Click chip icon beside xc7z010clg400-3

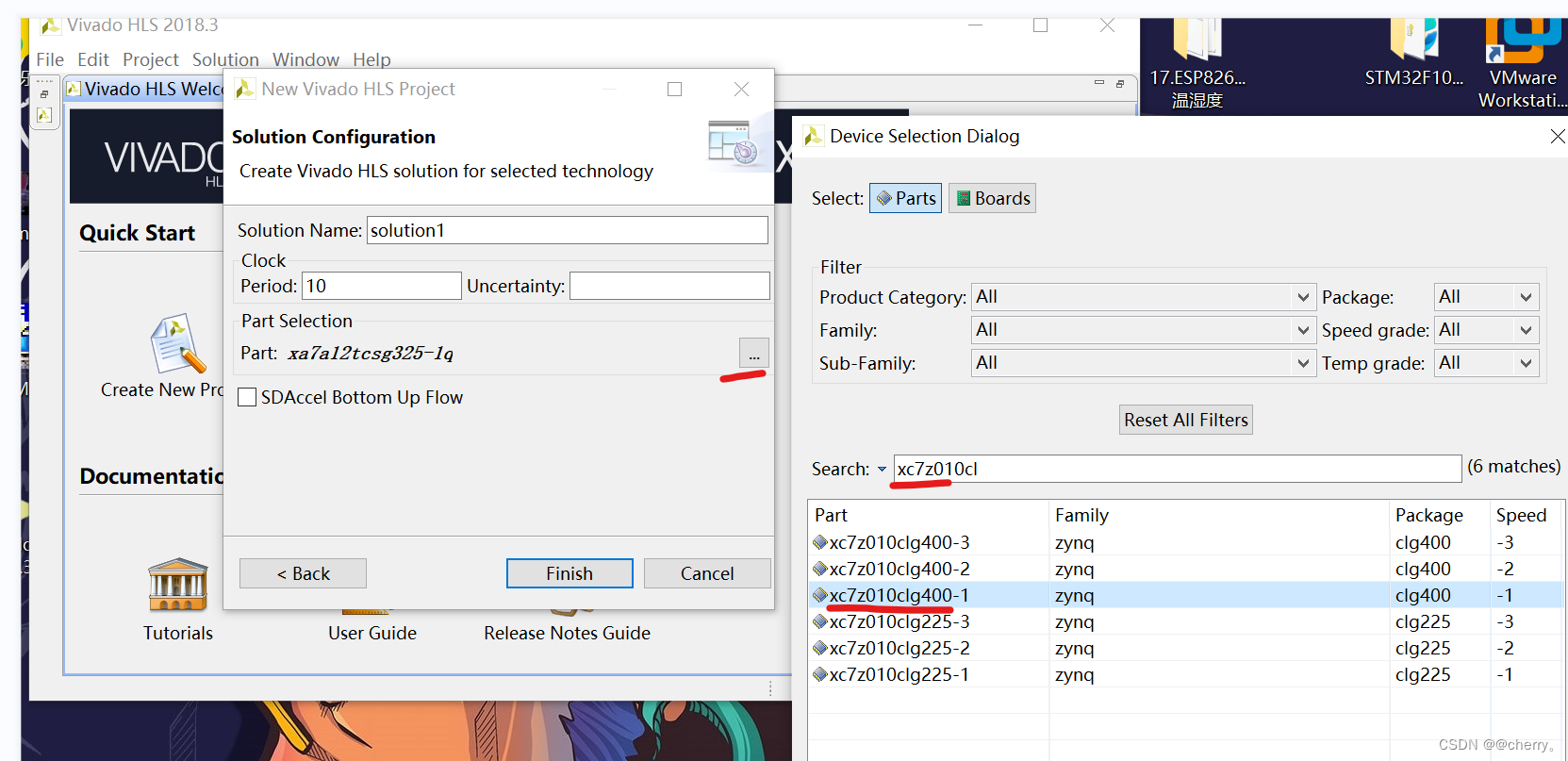[x=819, y=542]
